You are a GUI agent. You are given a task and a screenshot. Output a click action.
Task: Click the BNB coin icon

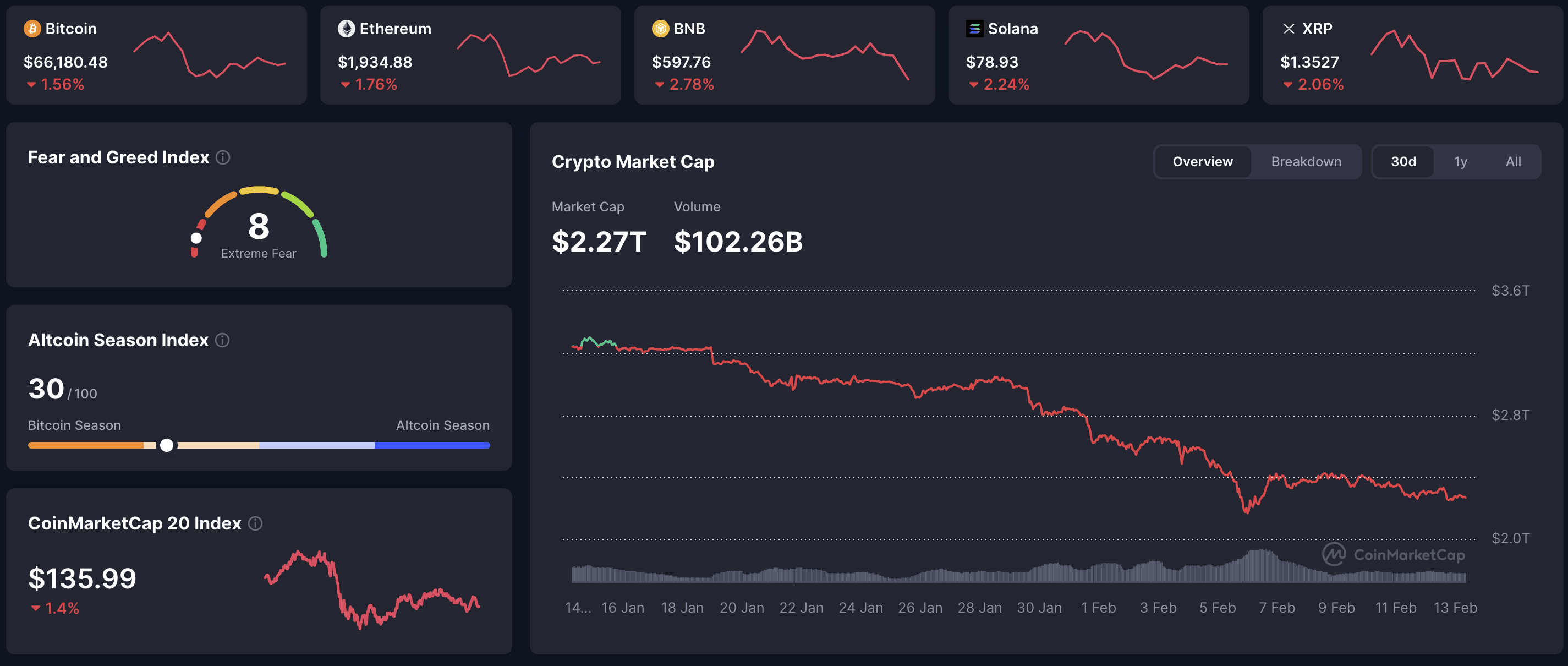tap(660, 29)
